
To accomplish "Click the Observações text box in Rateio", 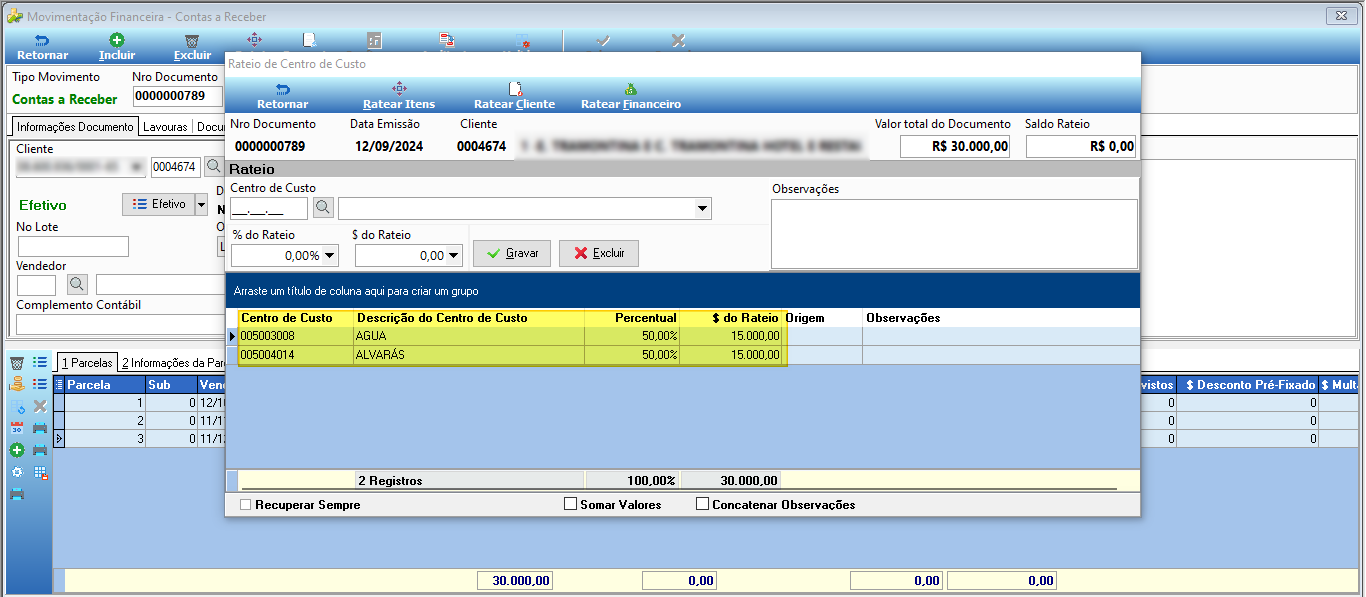I will (954, 234).
